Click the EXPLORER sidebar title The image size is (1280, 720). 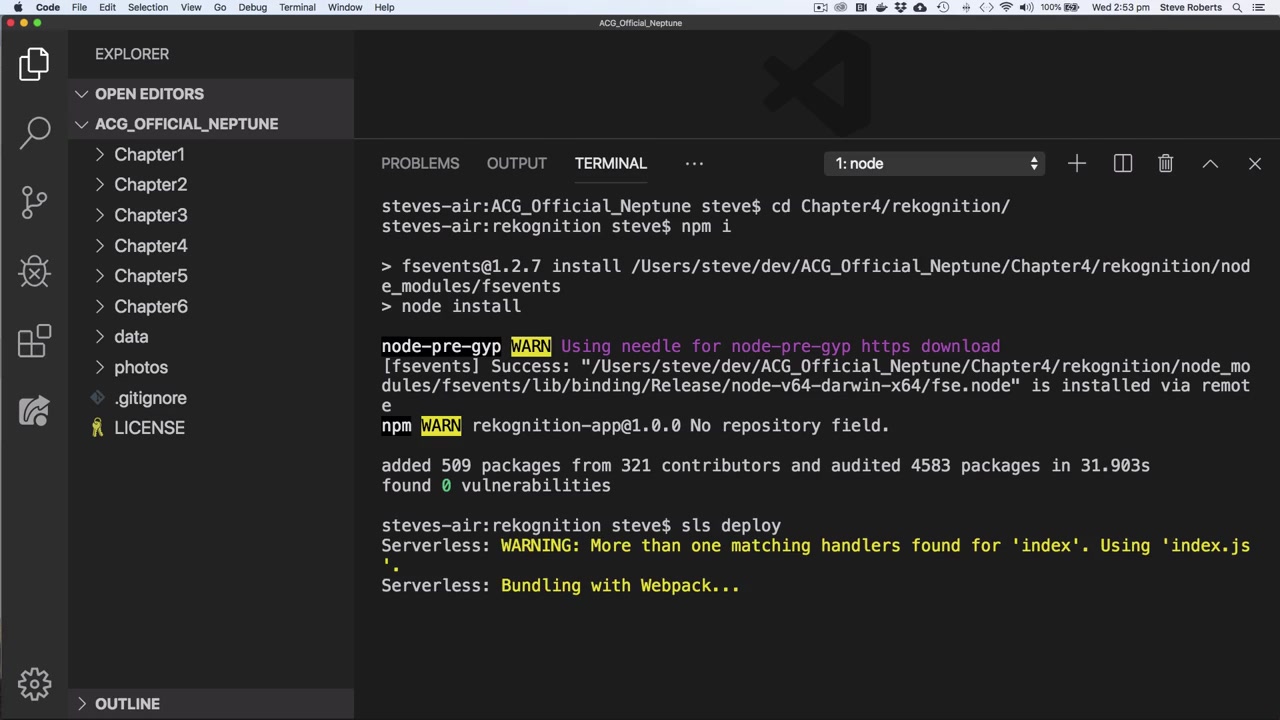pyautogui.click(x=132, y=54)
